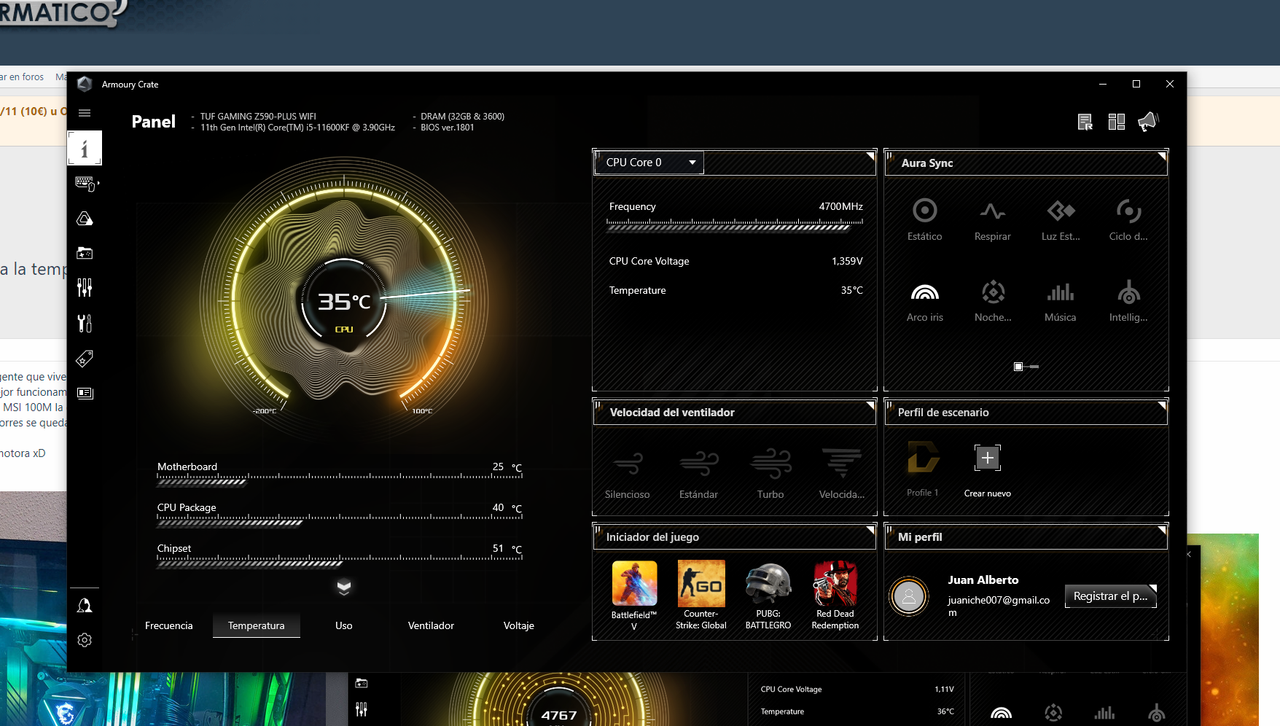
Task: Expand more temperature readings with down chevron
Action: 344,587
